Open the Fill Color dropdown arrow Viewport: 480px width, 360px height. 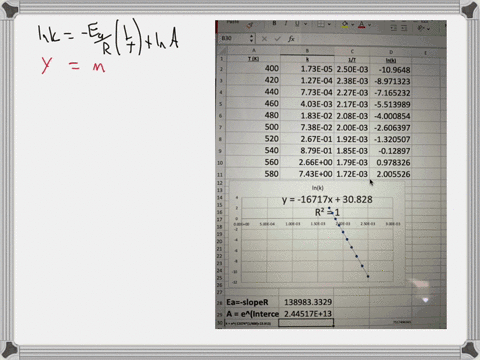(352, 25)
